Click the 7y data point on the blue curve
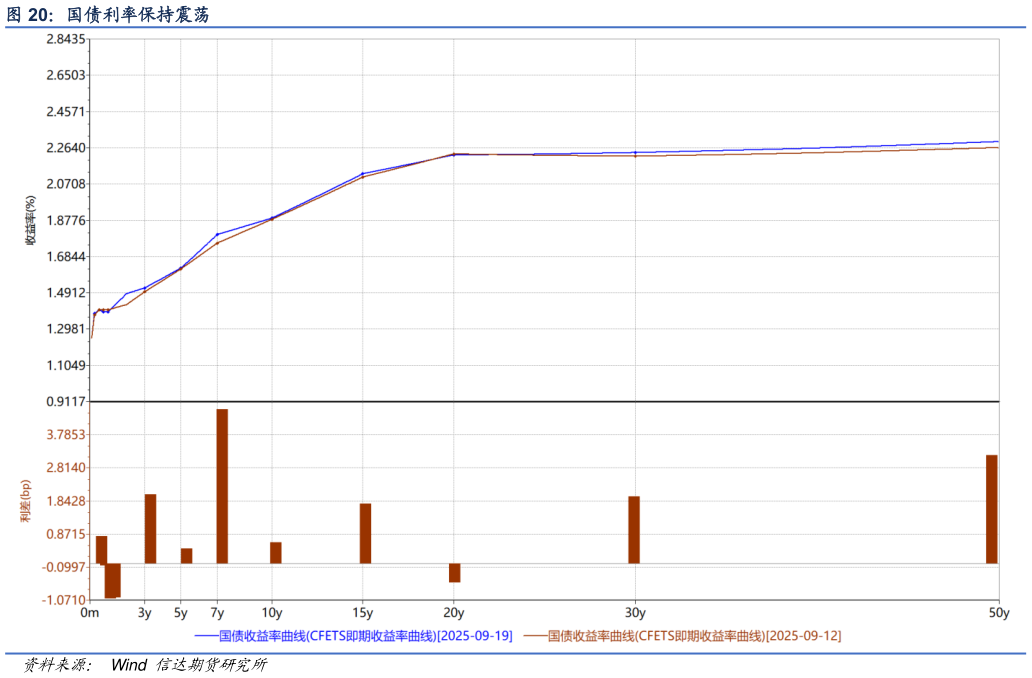The image size is (1032, 678). coord(217,234)
